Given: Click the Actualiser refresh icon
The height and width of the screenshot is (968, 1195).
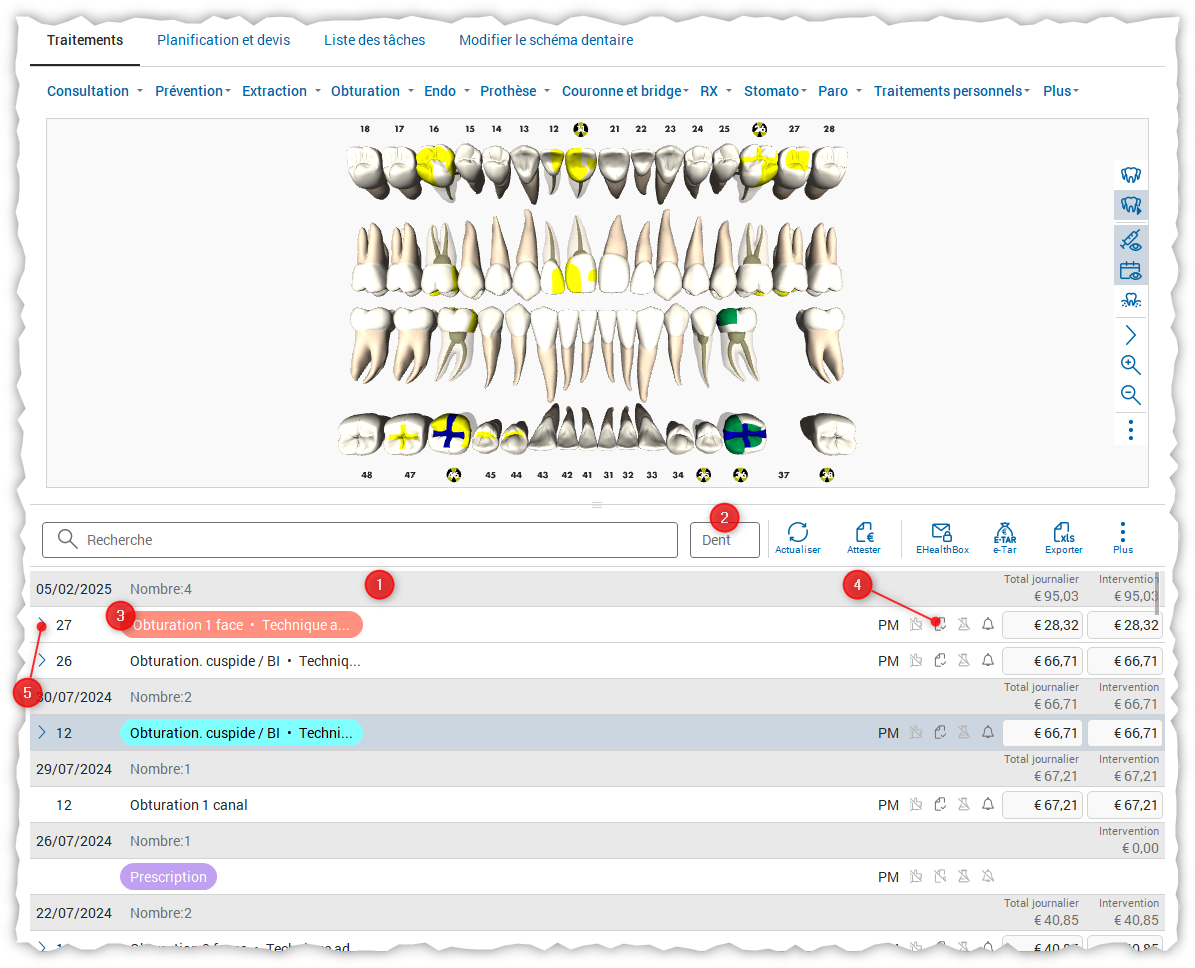Looking at the screenshot, I should click(x=797, y=533).
